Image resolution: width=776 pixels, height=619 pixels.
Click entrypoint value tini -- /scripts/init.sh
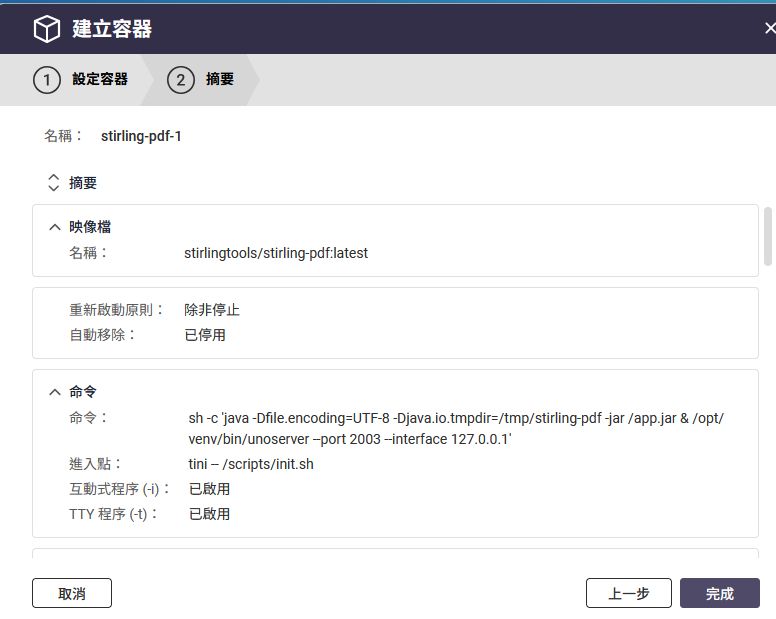click(251, 464)
